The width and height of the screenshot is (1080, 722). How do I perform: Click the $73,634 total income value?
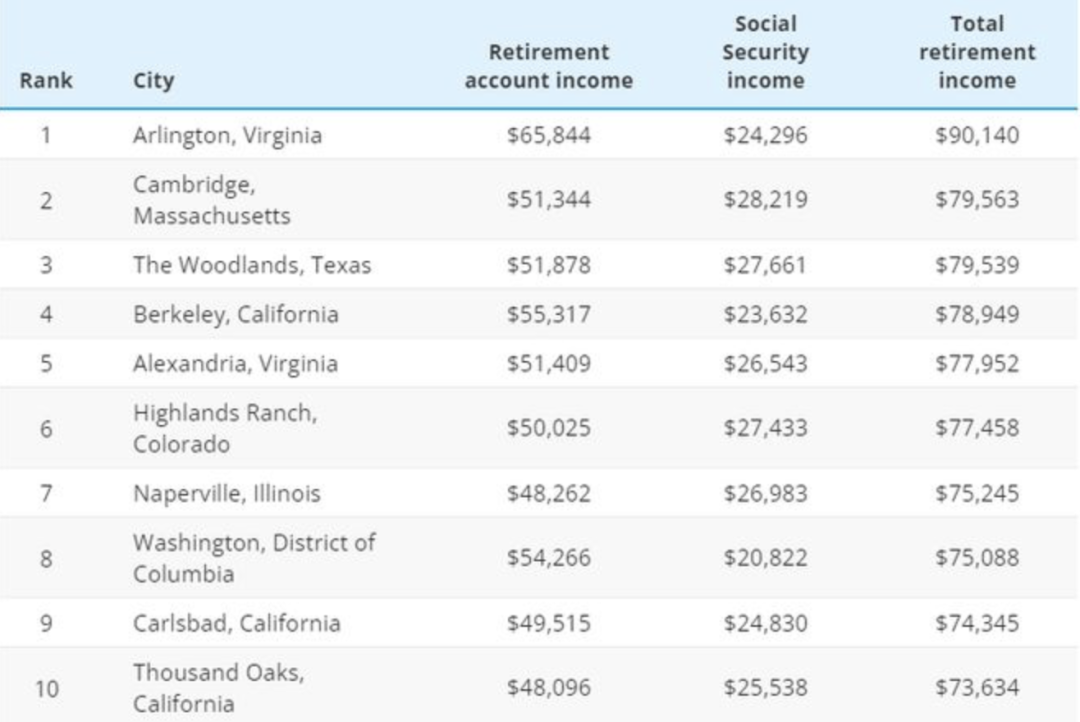pyautogui.click(x=977, y=688)
